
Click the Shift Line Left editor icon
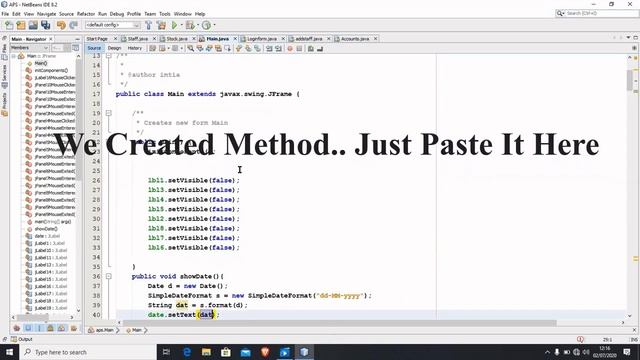[x=269, y=49]
